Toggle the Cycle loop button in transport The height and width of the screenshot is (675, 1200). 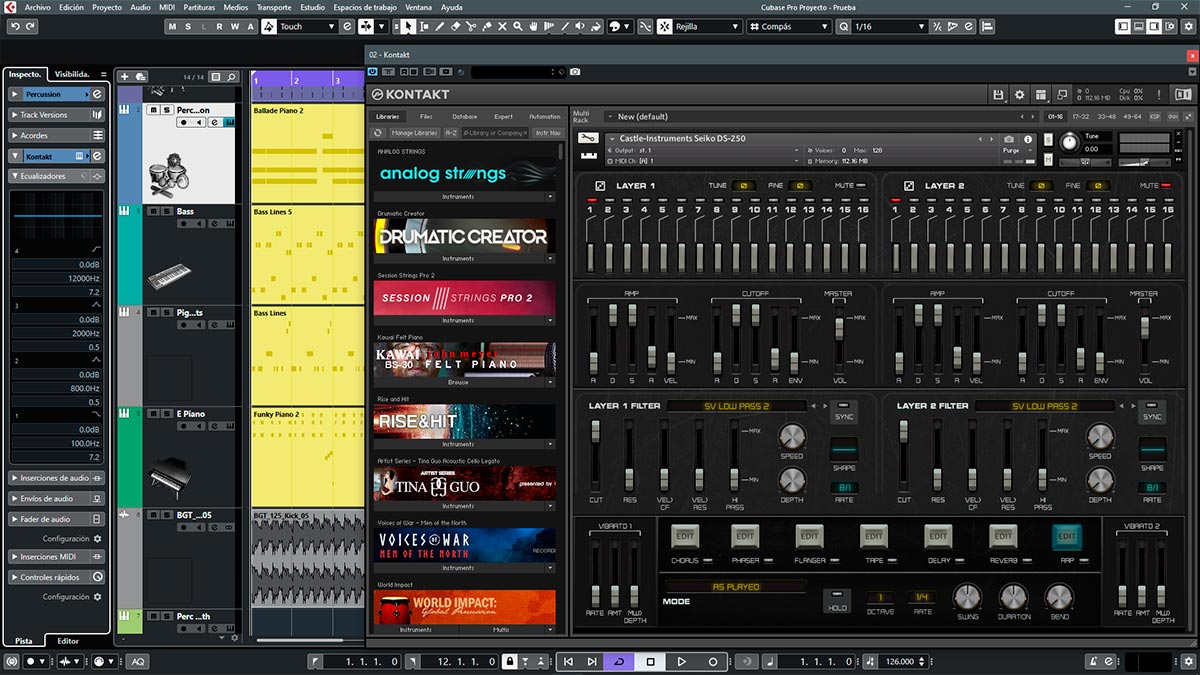(619, 661)
